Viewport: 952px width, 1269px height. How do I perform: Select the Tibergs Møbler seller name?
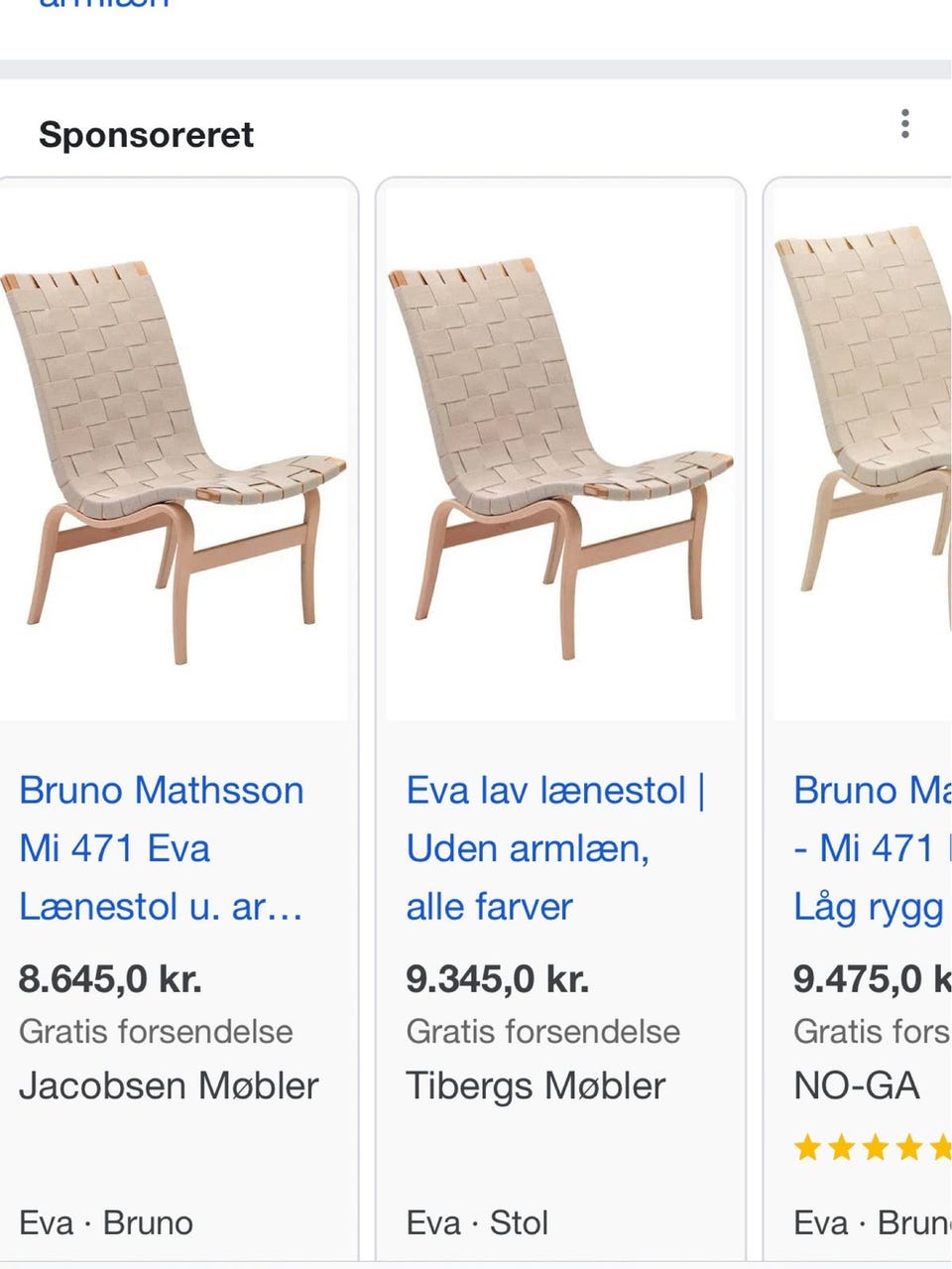535,1085
